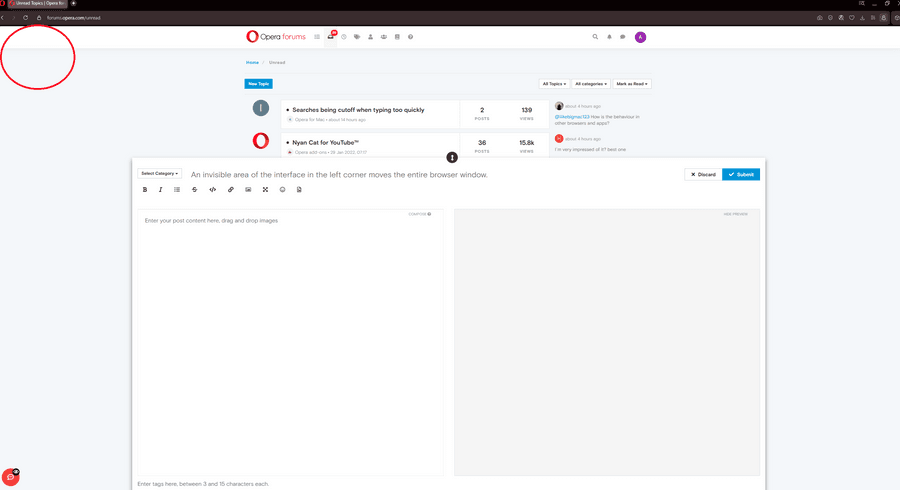Click the Opera forums logo
The width and height of the screenshot is (900, 490).
tap(276, 37)
